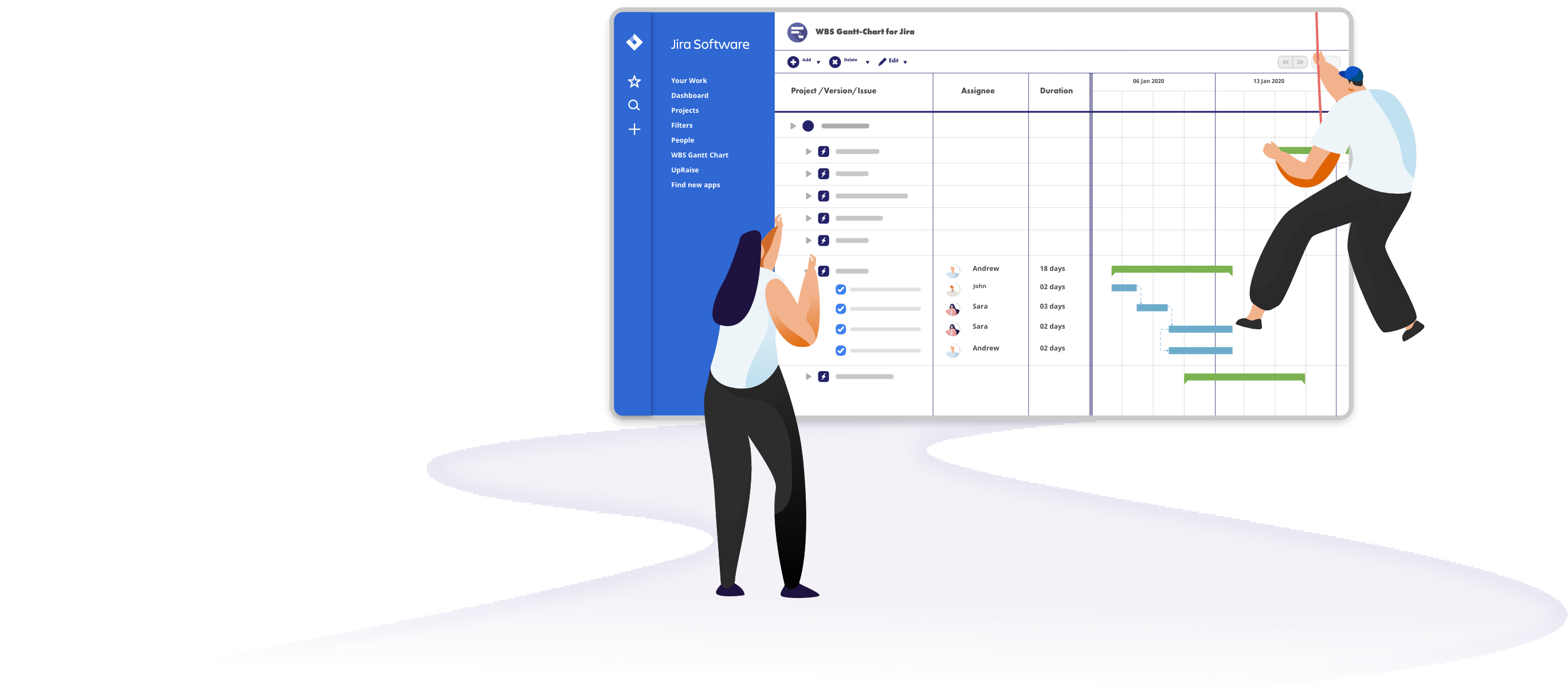Select the 18 days green Gantt bar
The height and width of the screenshot is (697, 1568).
tap(1172, 269)
